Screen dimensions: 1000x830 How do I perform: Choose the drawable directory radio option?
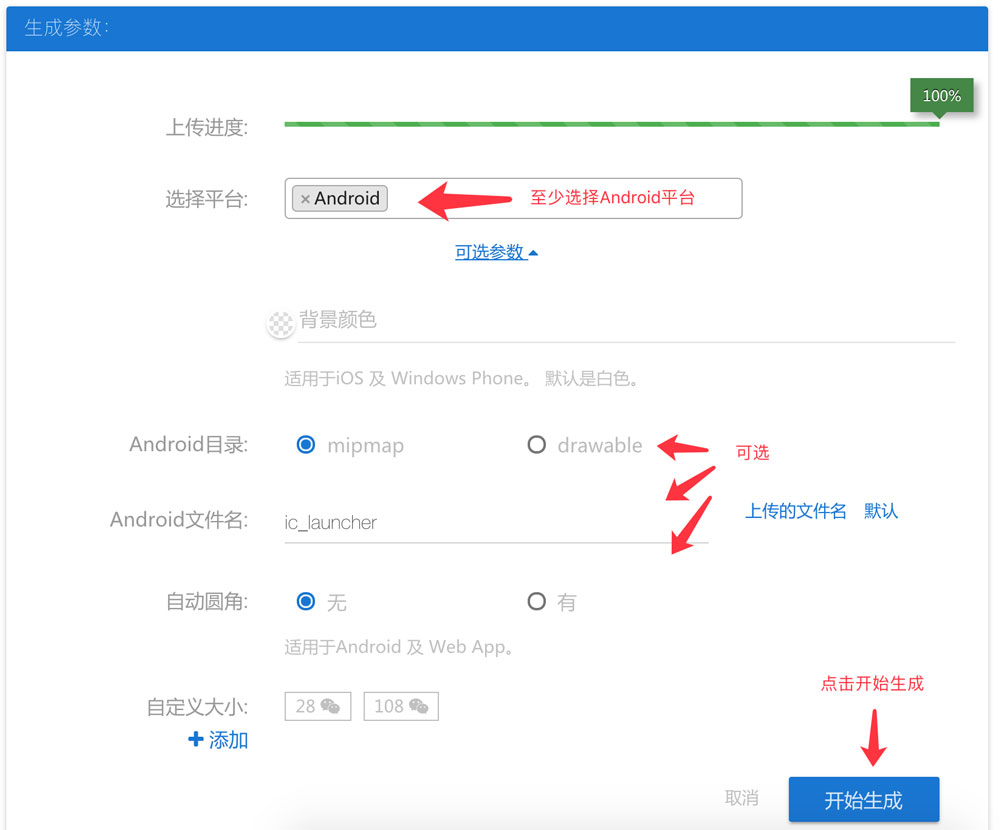pos(537,445)
